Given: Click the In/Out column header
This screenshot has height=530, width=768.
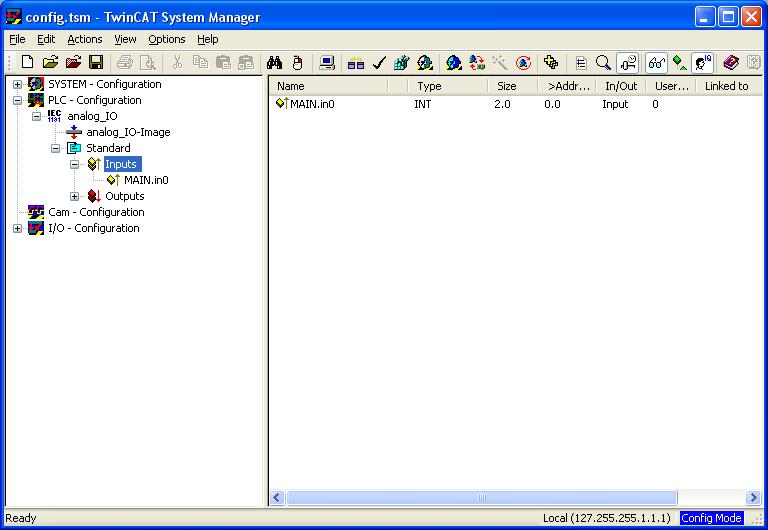Looking at the screenshot, I should coord(621,86).
